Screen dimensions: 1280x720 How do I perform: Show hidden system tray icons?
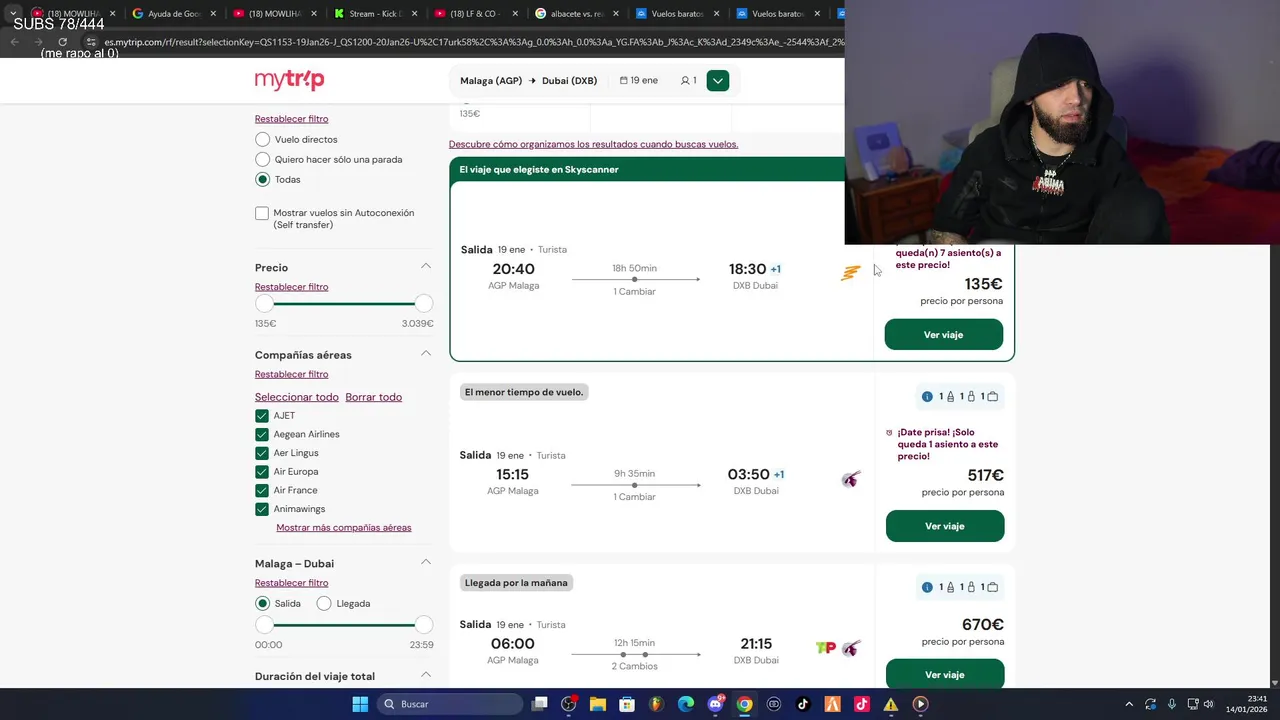coord(1129,704)
